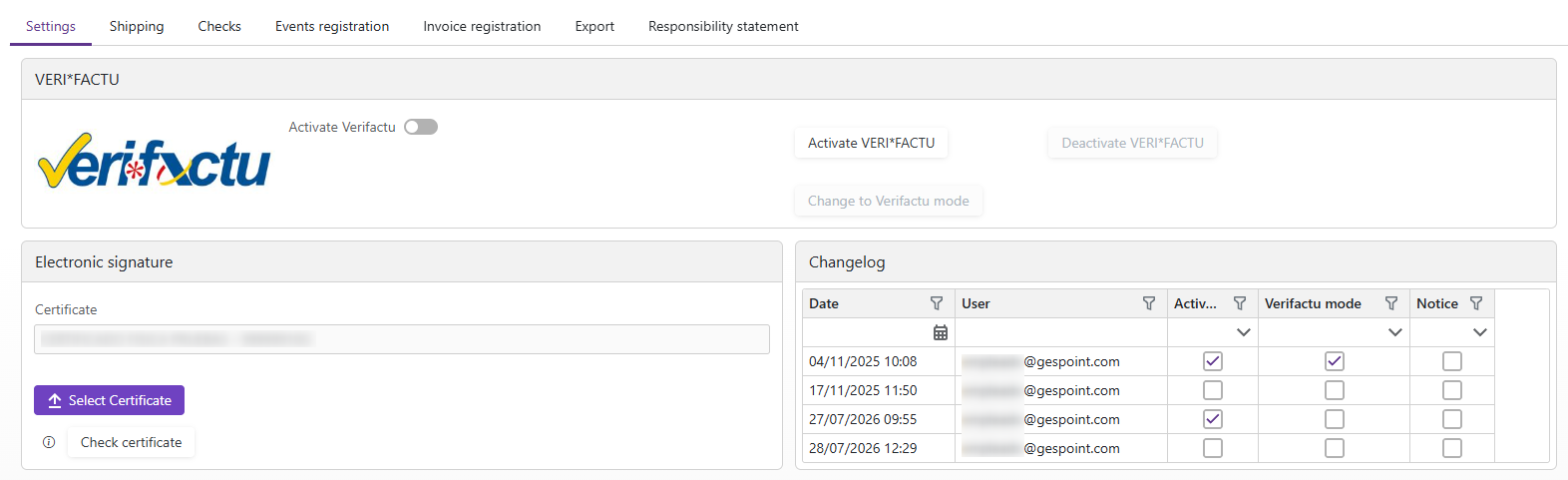This screenshot has width=1568, height=480.
Task: Open the Date column filter icon
Action: (937, 303)
